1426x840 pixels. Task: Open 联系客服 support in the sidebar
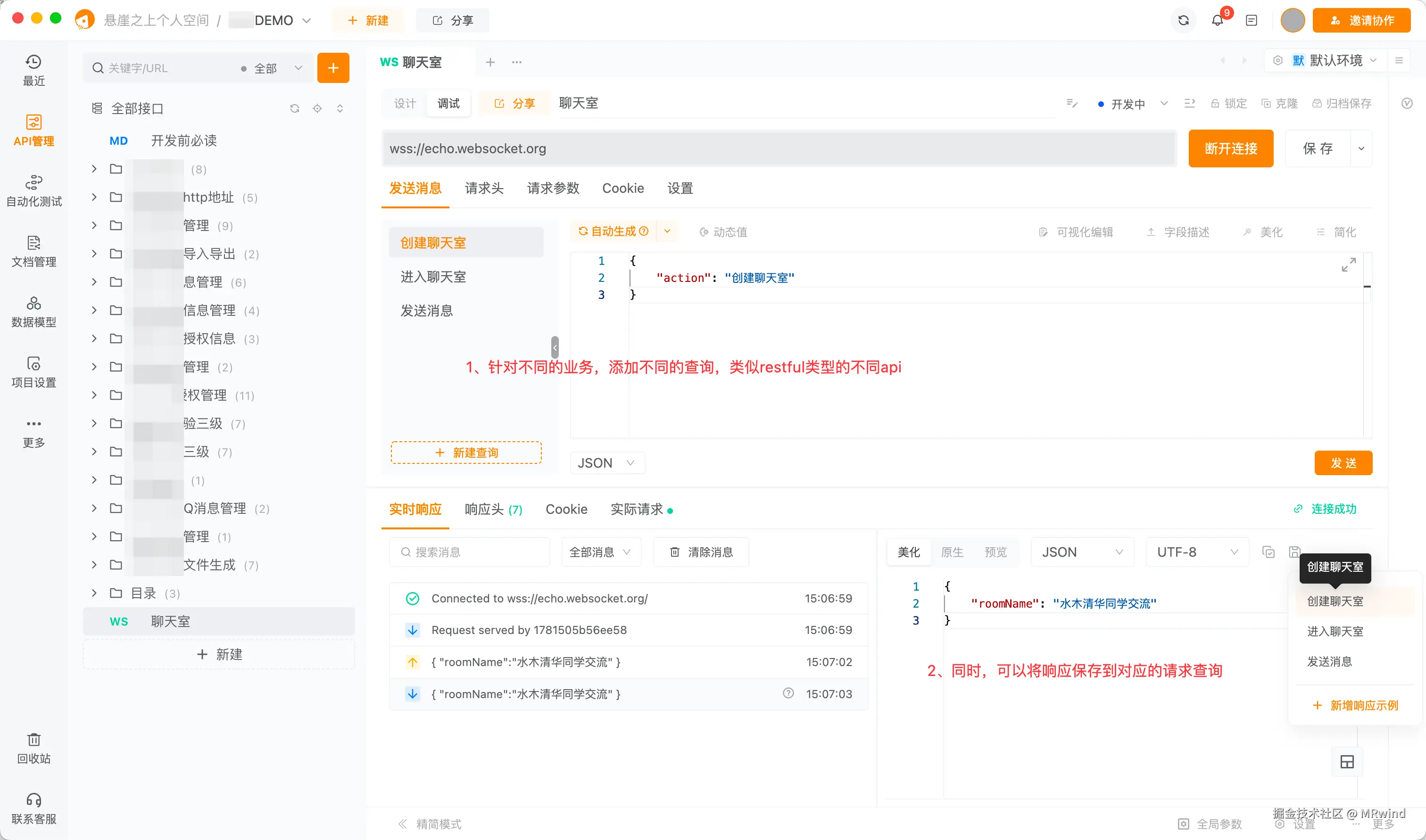(33, 809)
